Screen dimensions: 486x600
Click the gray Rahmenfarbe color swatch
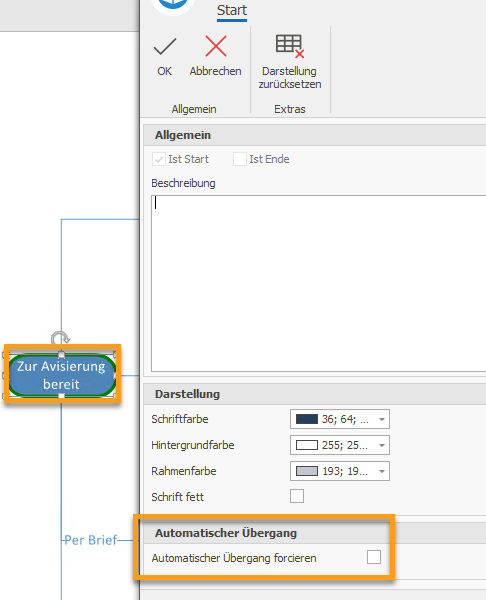307,471
